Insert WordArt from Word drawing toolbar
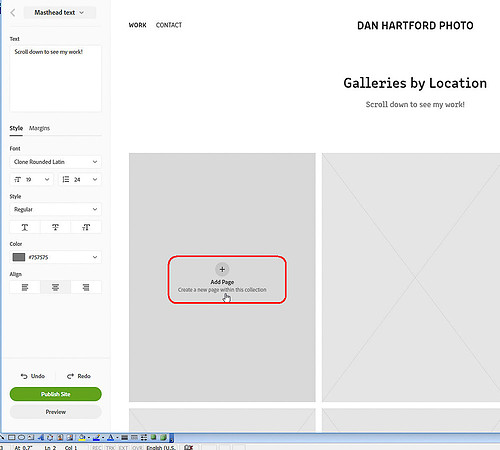This screenshot has height=450, width=500. [41, 437]
